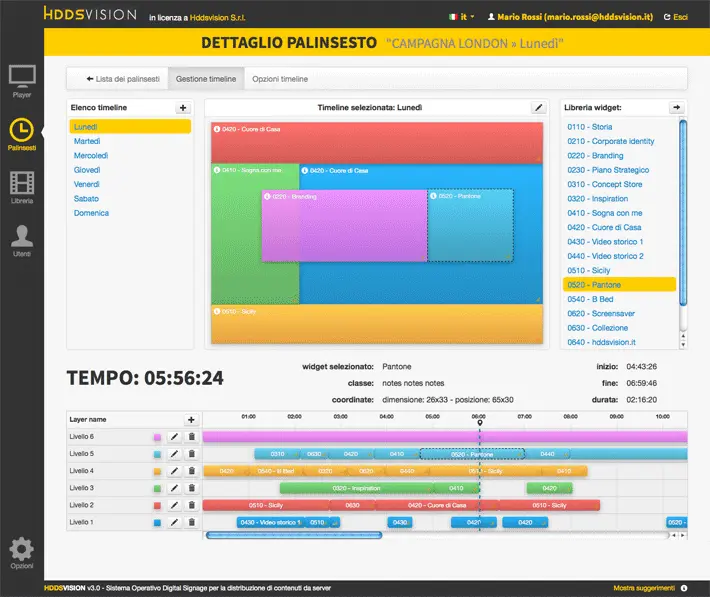This screenshot has width=710, height=597.
Task: Switch to Gestione timeline tab
Action: coord(206,79)
